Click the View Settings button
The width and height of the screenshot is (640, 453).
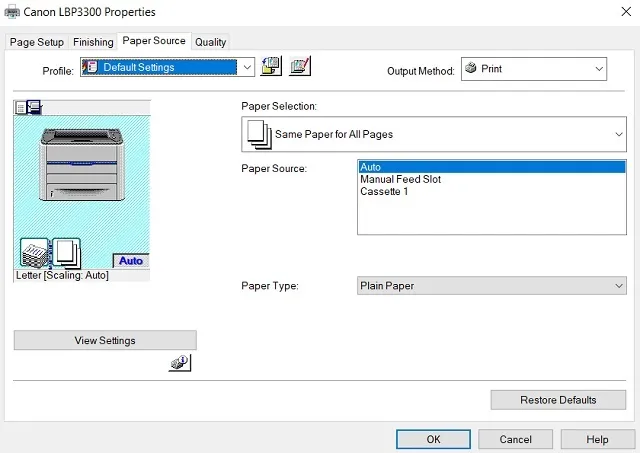click(x=105, y=340)
